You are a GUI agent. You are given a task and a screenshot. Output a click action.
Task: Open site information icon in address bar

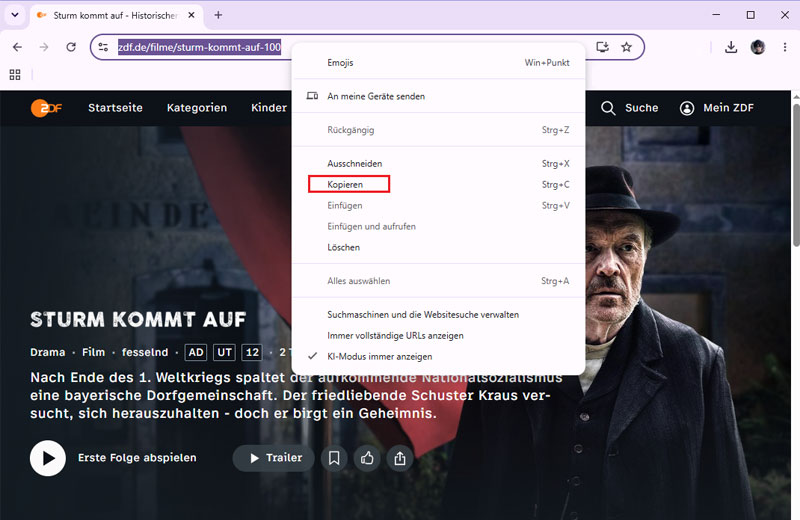click(103, 47)
